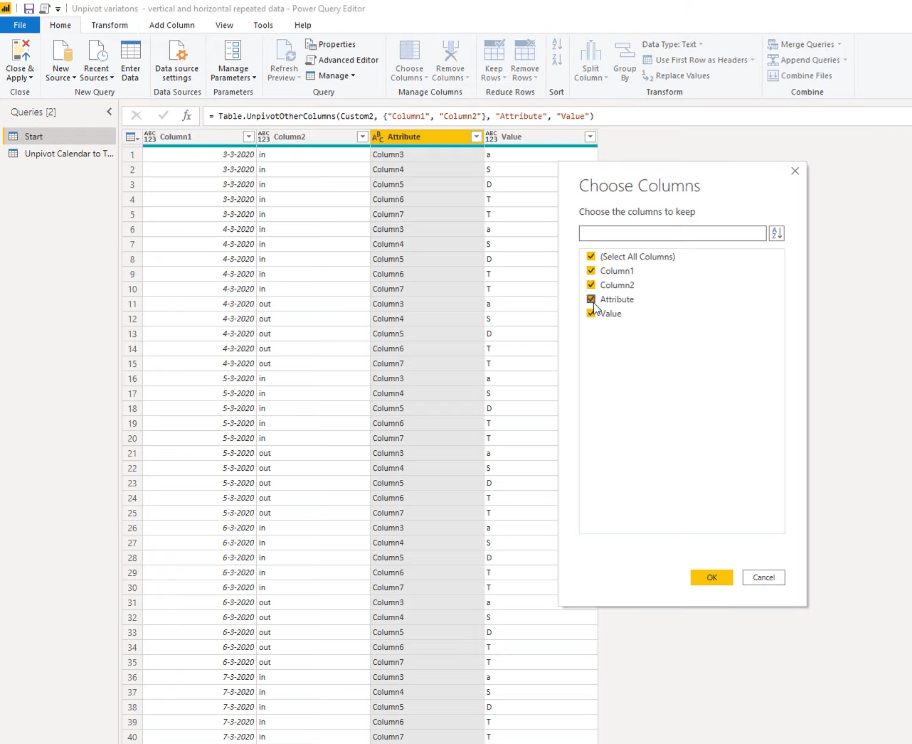Open the Advanced Editor

pos(342,60)
